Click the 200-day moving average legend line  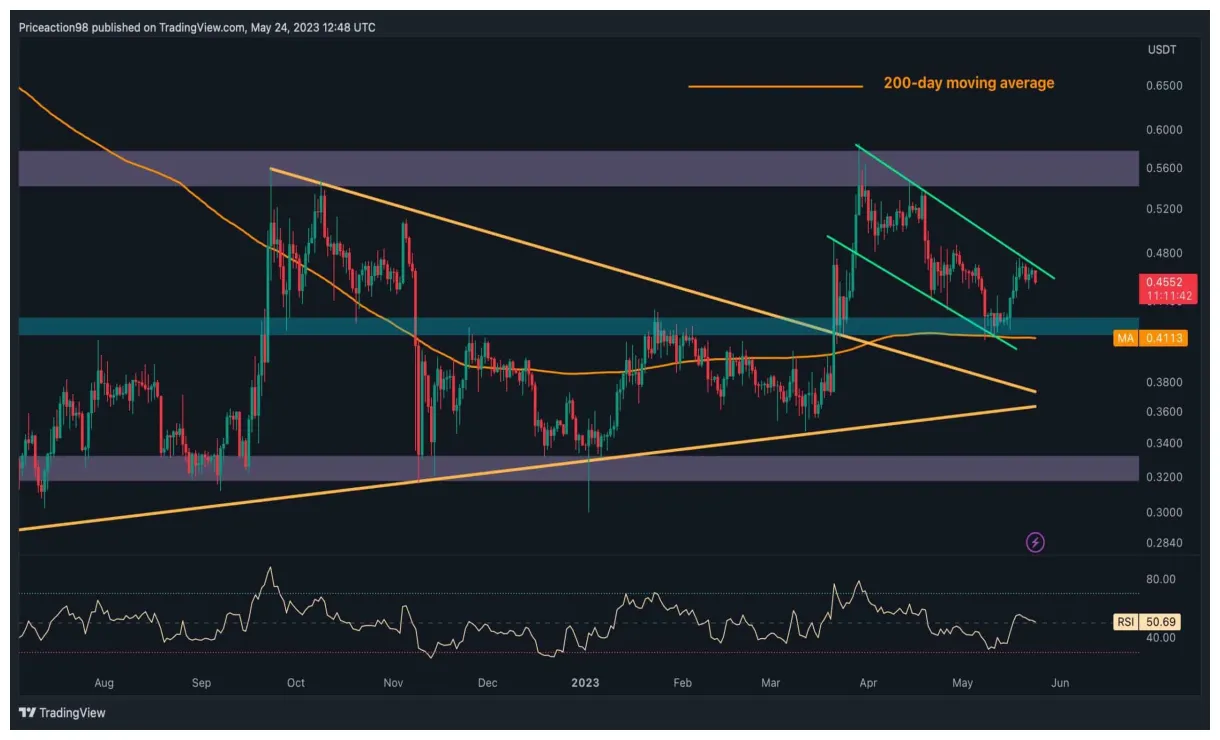pos(775,86)
